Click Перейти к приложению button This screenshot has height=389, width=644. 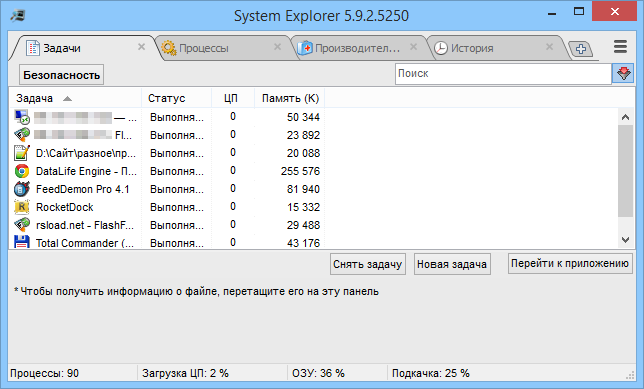[x=570, y=264]
